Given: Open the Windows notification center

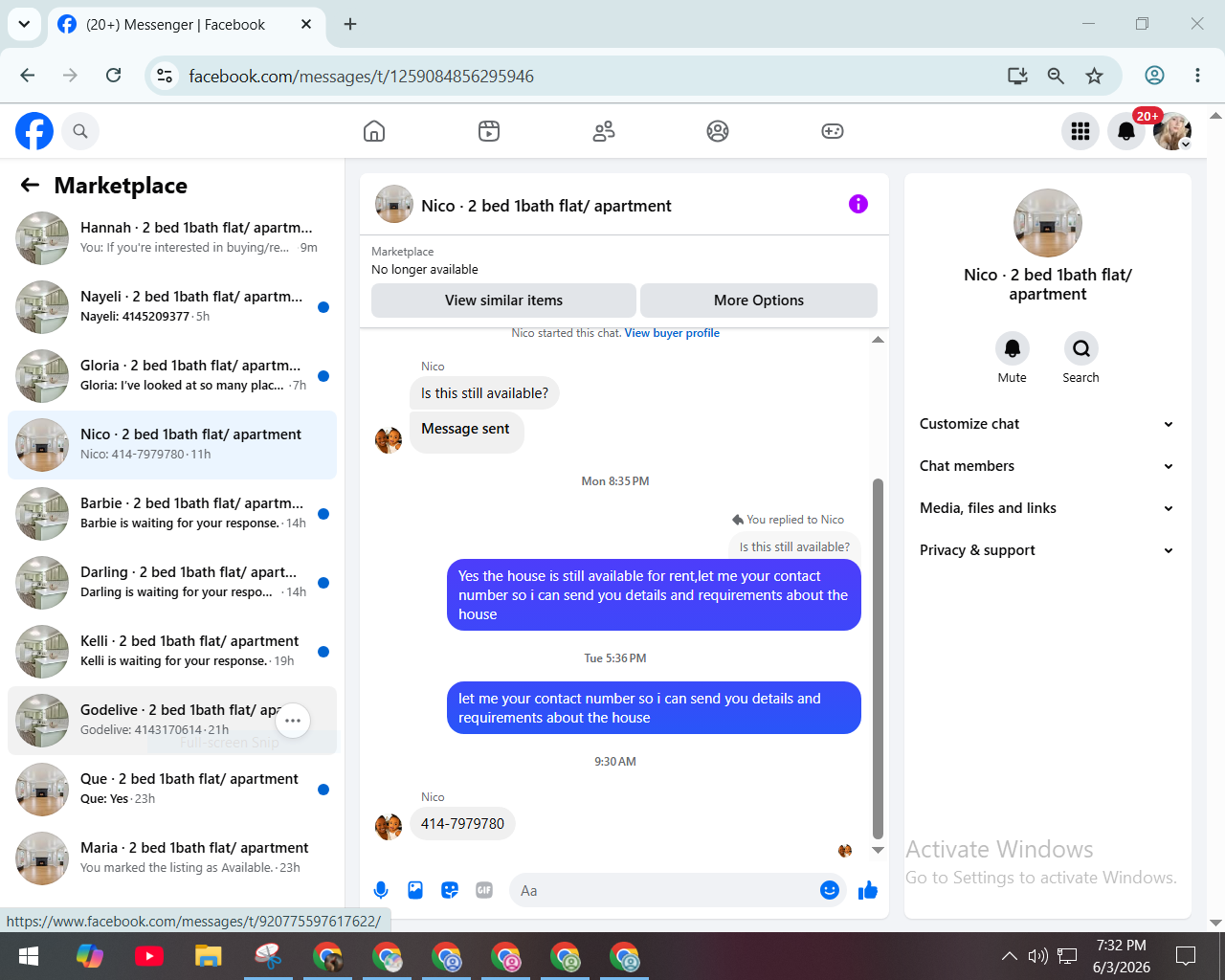Looking at the screenshot, I should pyautogui.click(x=1186, y=956).
